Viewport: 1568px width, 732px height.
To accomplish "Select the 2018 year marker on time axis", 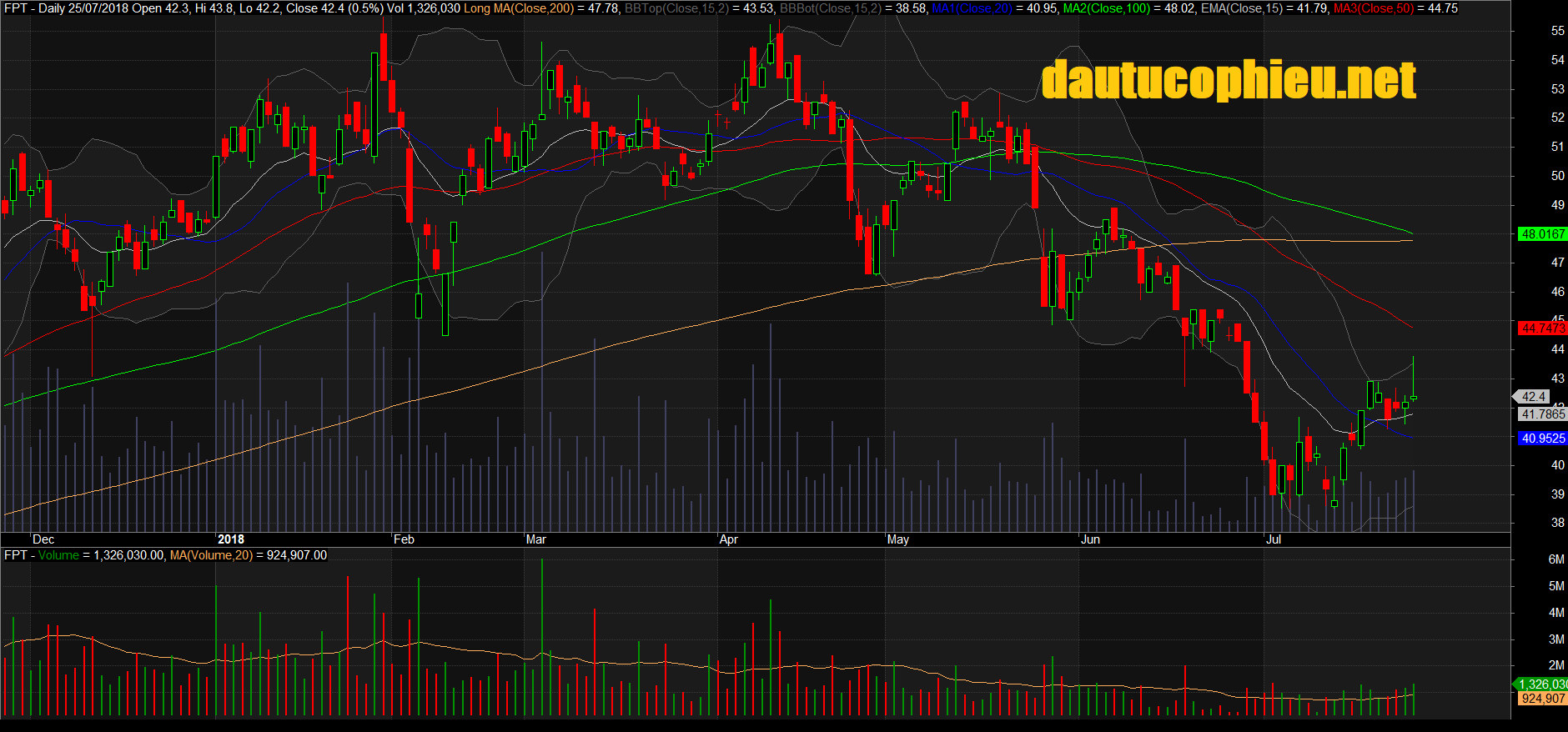I will (x=230, y=539).
